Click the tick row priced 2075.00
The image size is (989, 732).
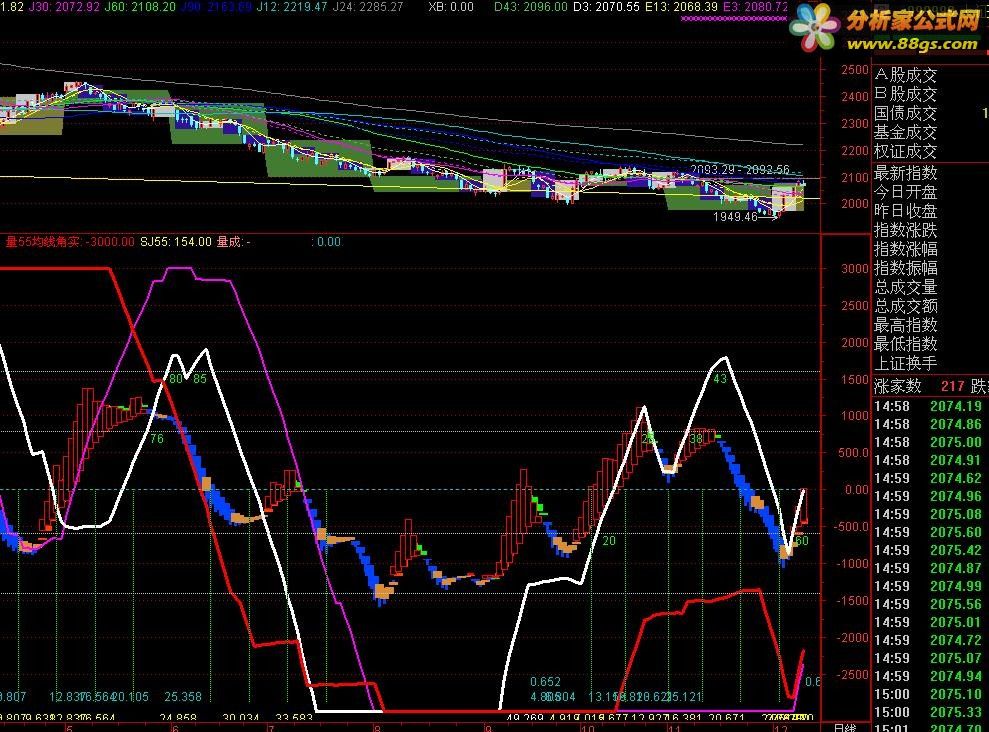[x=928, y=442]
